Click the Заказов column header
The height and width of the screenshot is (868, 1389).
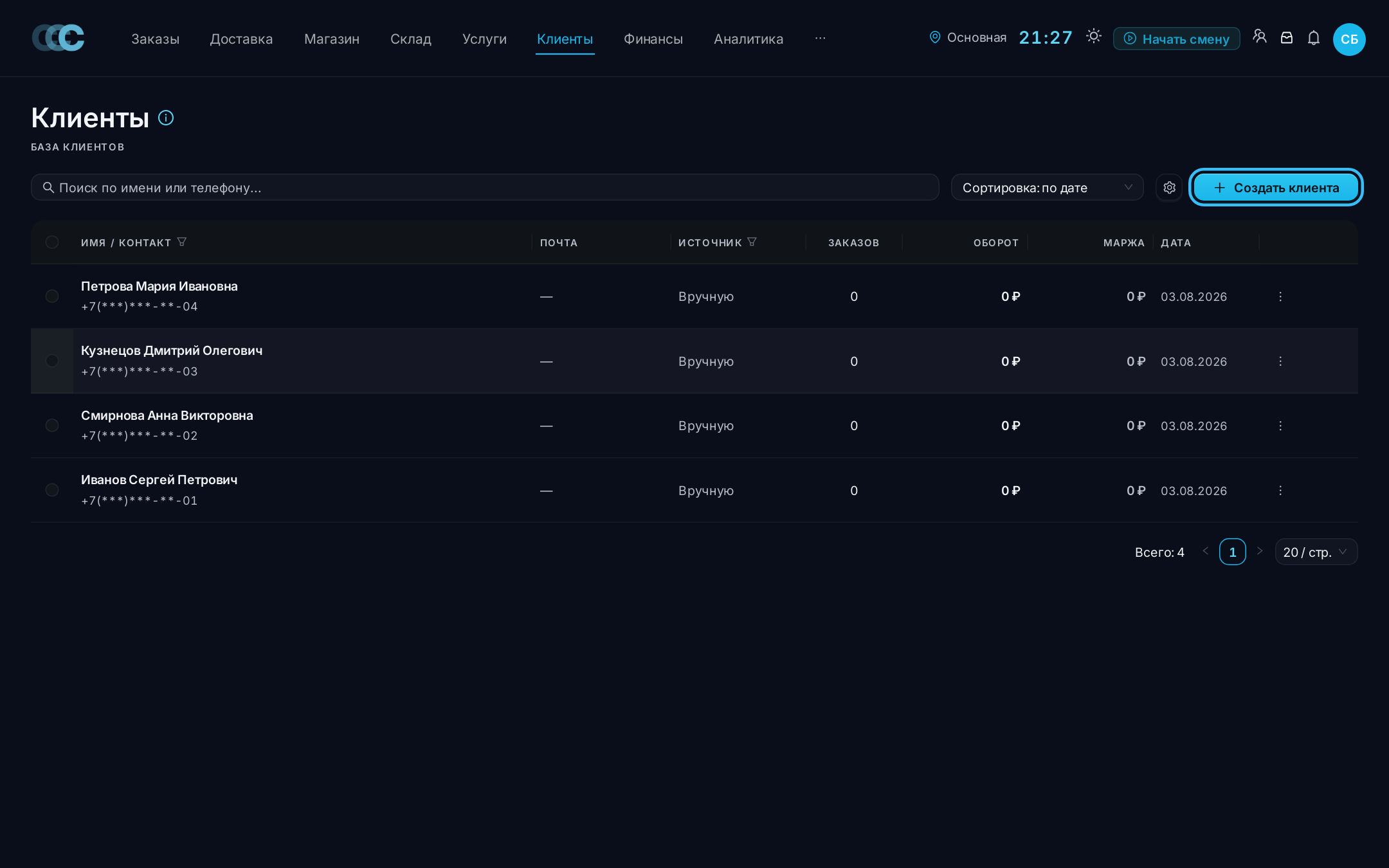[853, 242]
